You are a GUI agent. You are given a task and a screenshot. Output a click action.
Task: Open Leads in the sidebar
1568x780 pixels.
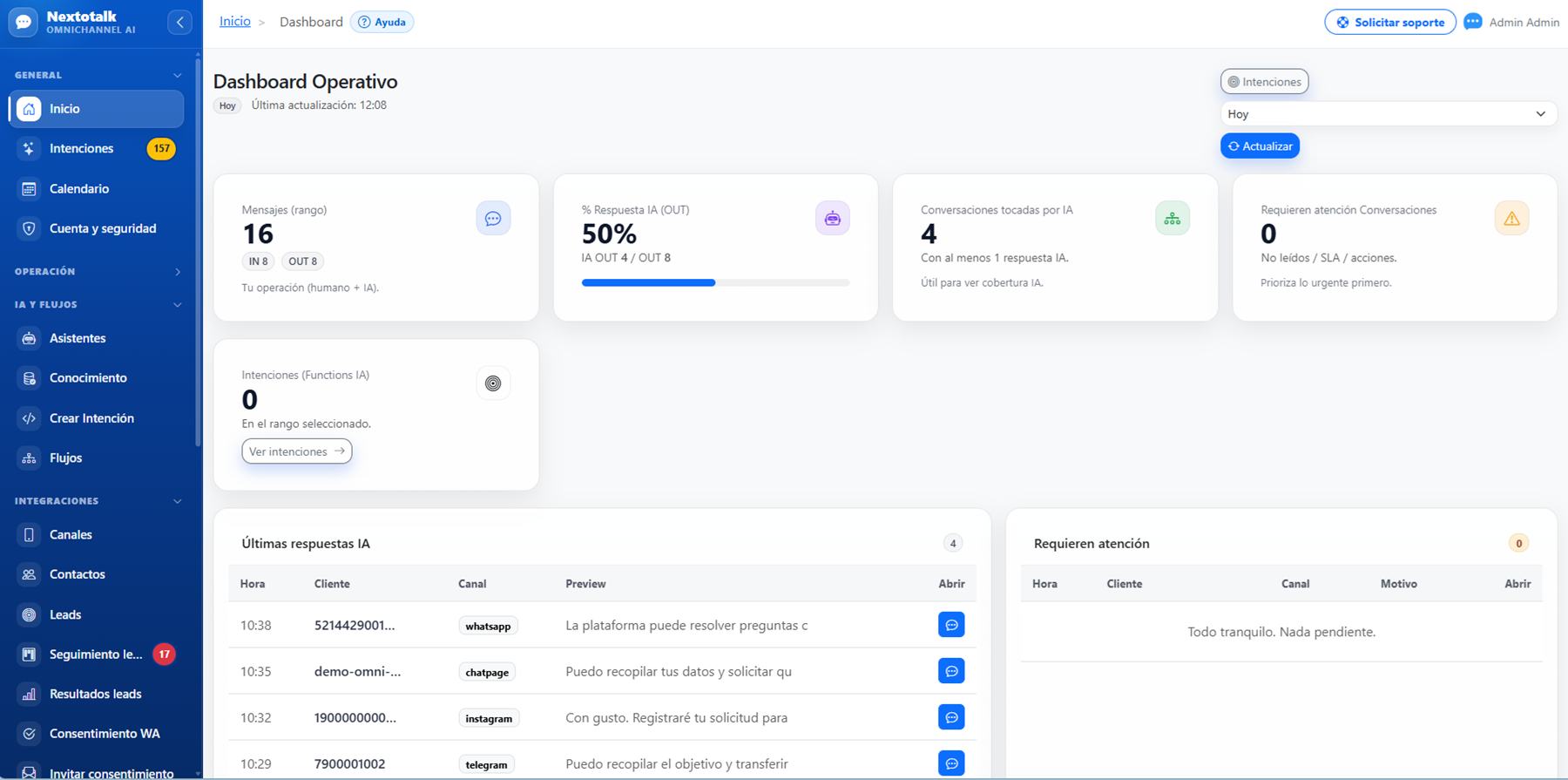pyautogui.click(x=97, y=614)
